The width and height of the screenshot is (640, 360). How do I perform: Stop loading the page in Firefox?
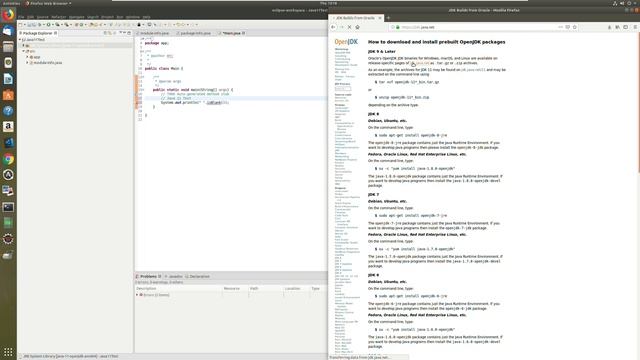[349, 27]
